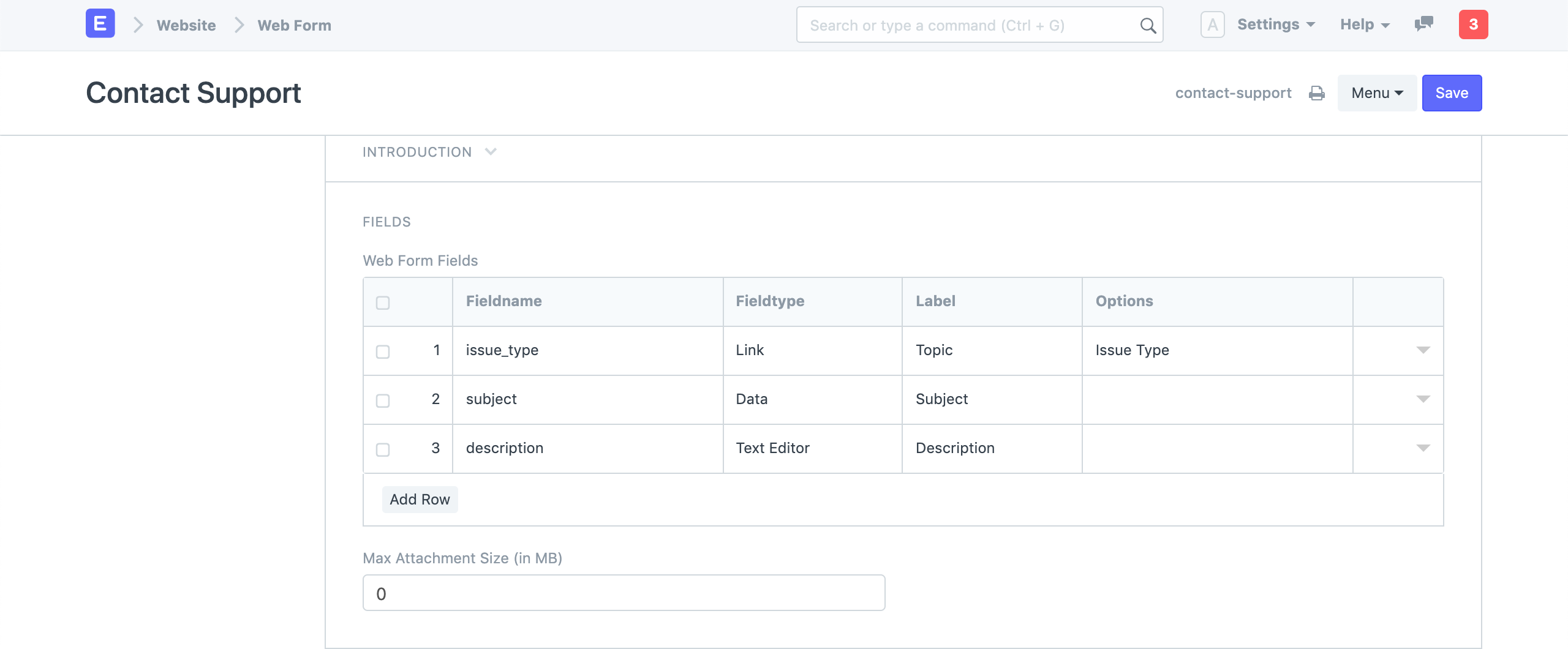Click the Max Attachment Size input field
The image size is (1568, 649).
point(623,592)
